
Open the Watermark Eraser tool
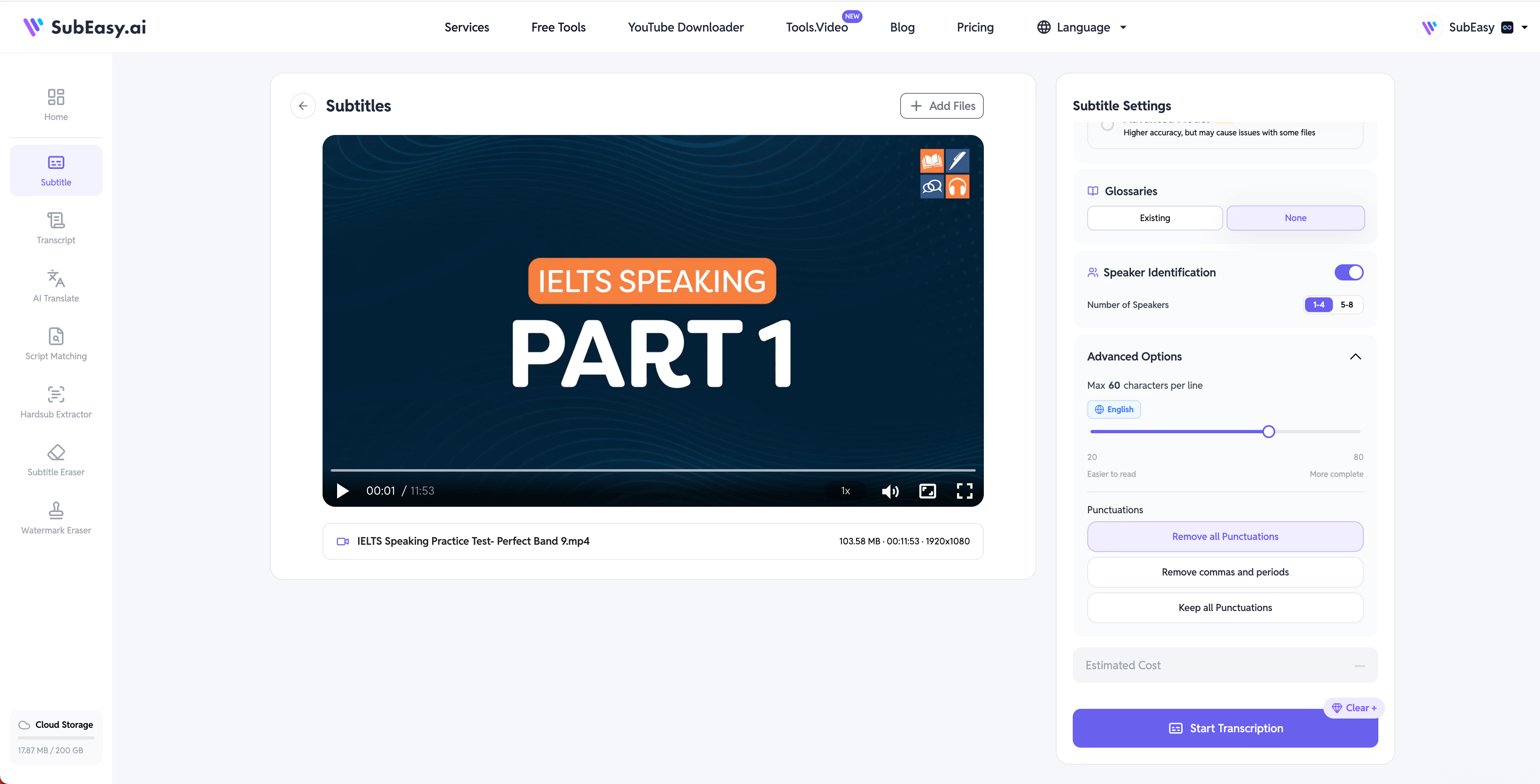[56, 518]
